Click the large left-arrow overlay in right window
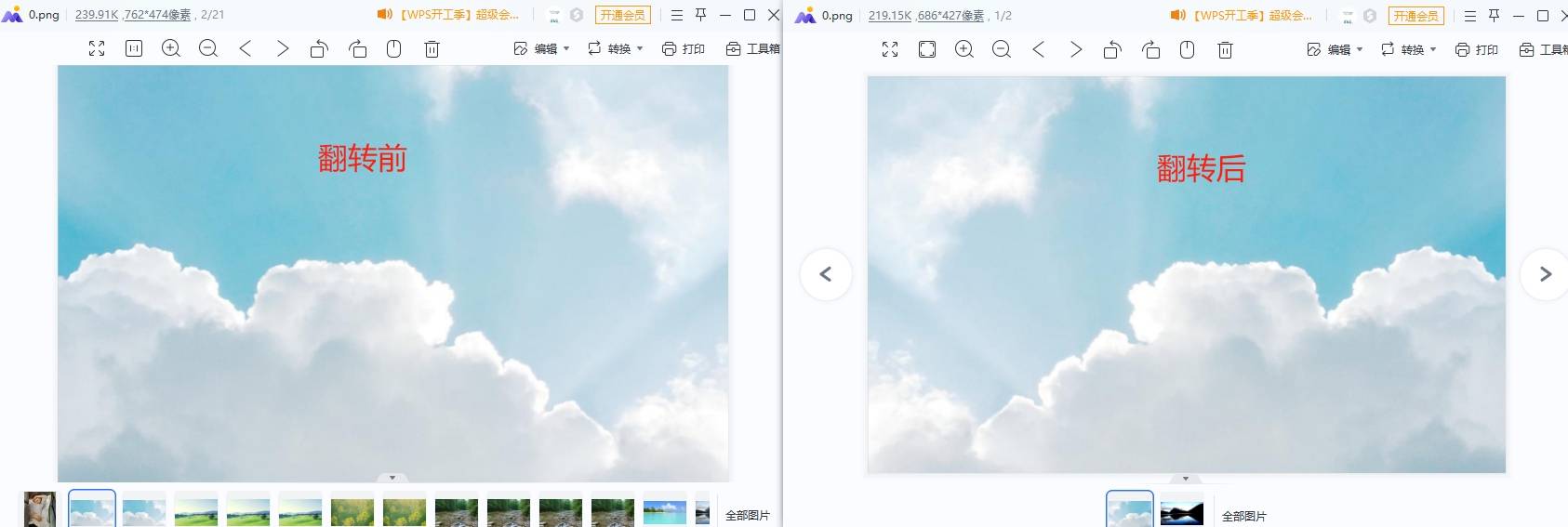This screenshot has height=527, width=1568. click(x=826, y=274)
